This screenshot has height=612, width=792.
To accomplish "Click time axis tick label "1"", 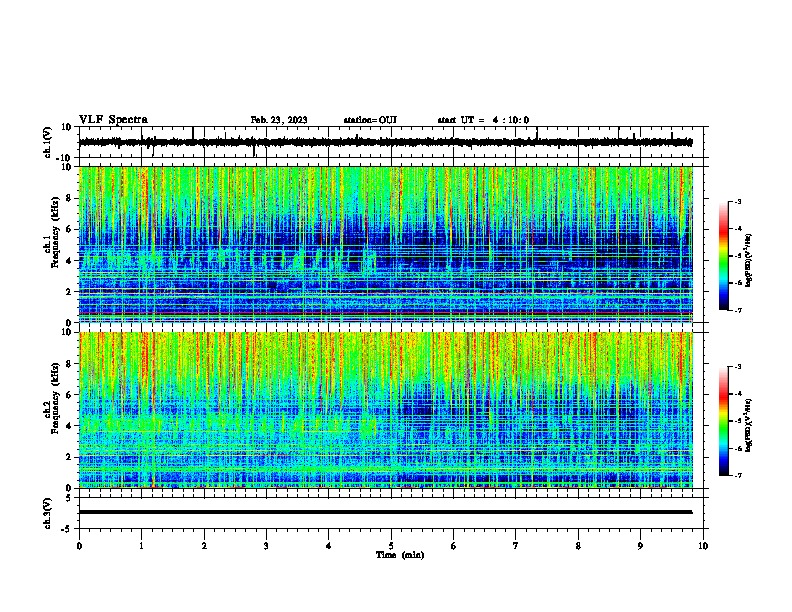I will (x=141, y=546).
